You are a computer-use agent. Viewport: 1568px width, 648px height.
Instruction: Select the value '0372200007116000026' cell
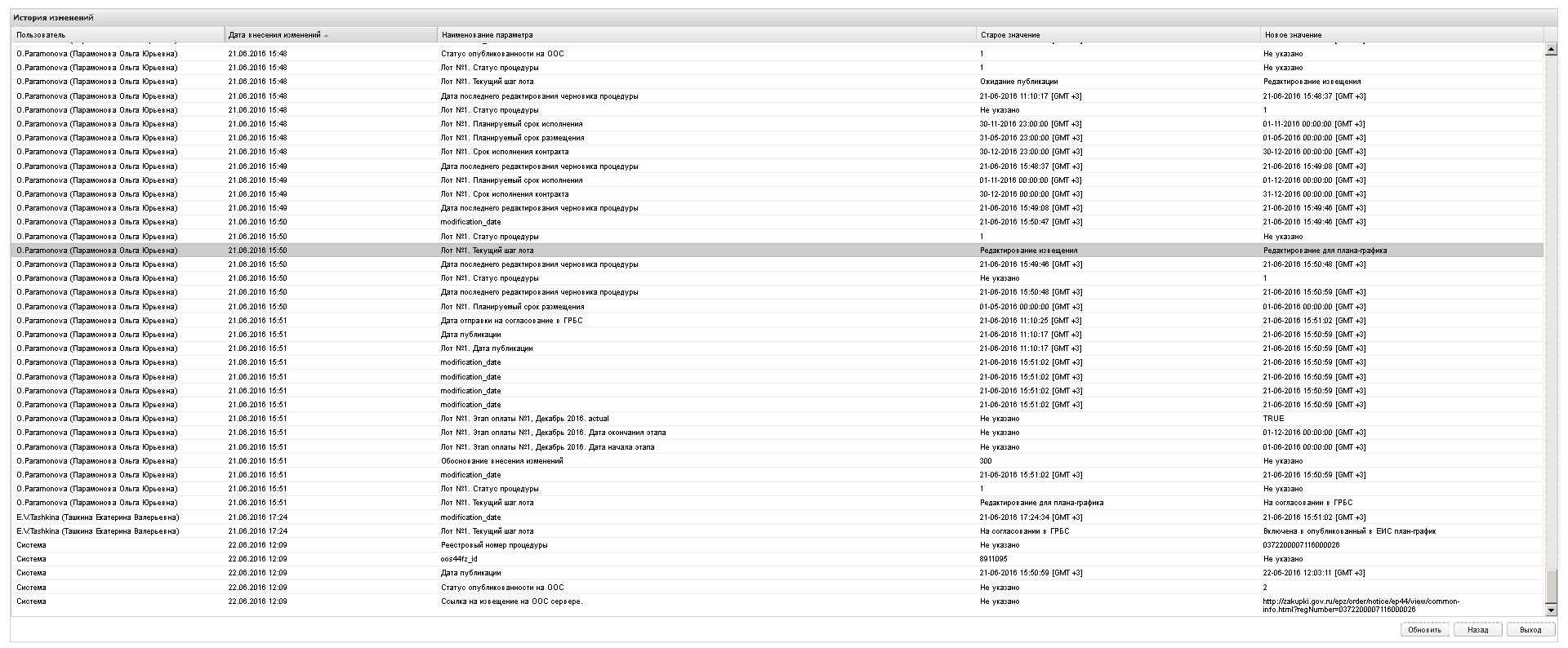pyautogui.click(x=1301, y=545)
